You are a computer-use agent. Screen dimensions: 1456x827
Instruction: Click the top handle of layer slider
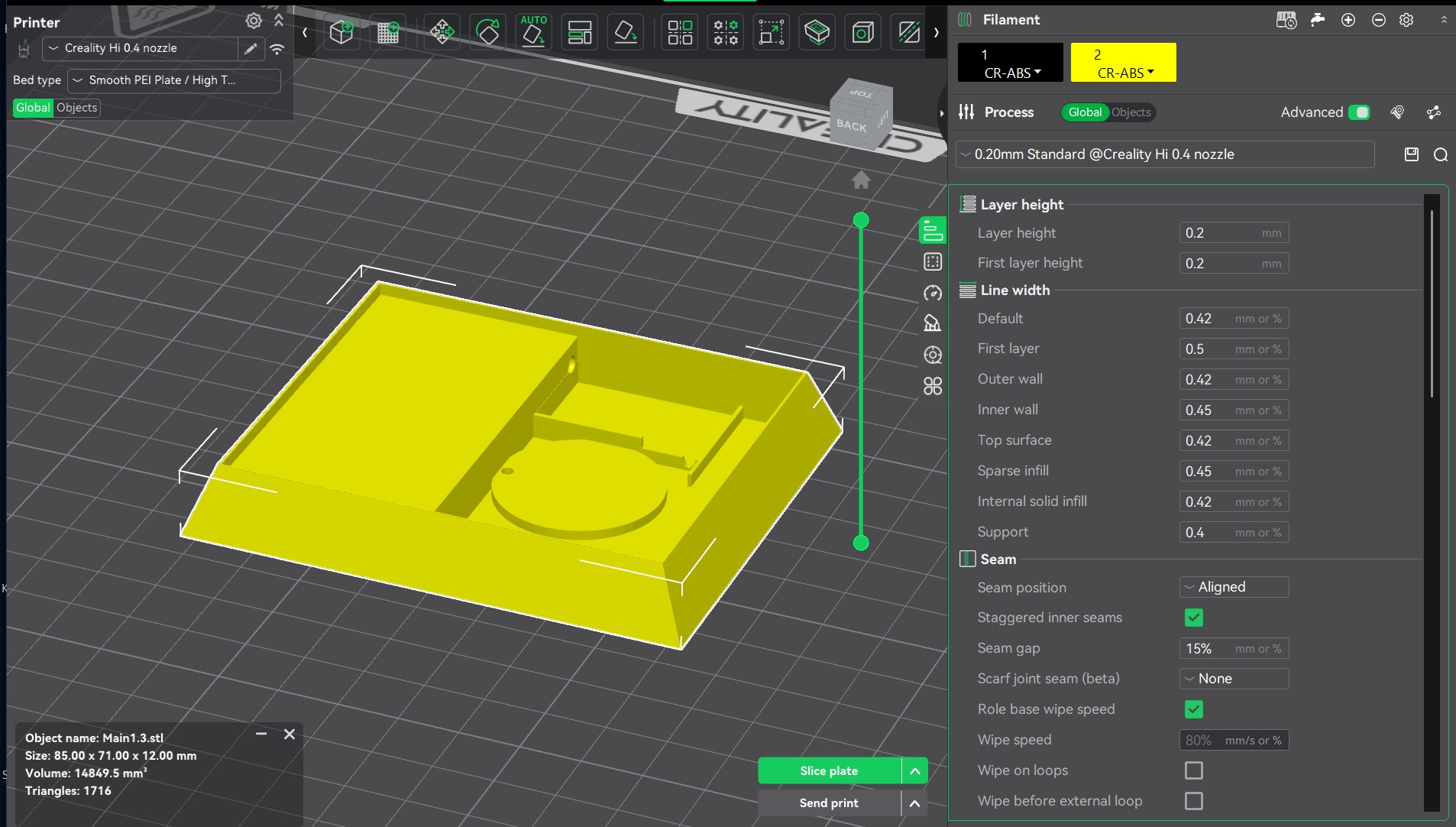[x=861, y=220]
